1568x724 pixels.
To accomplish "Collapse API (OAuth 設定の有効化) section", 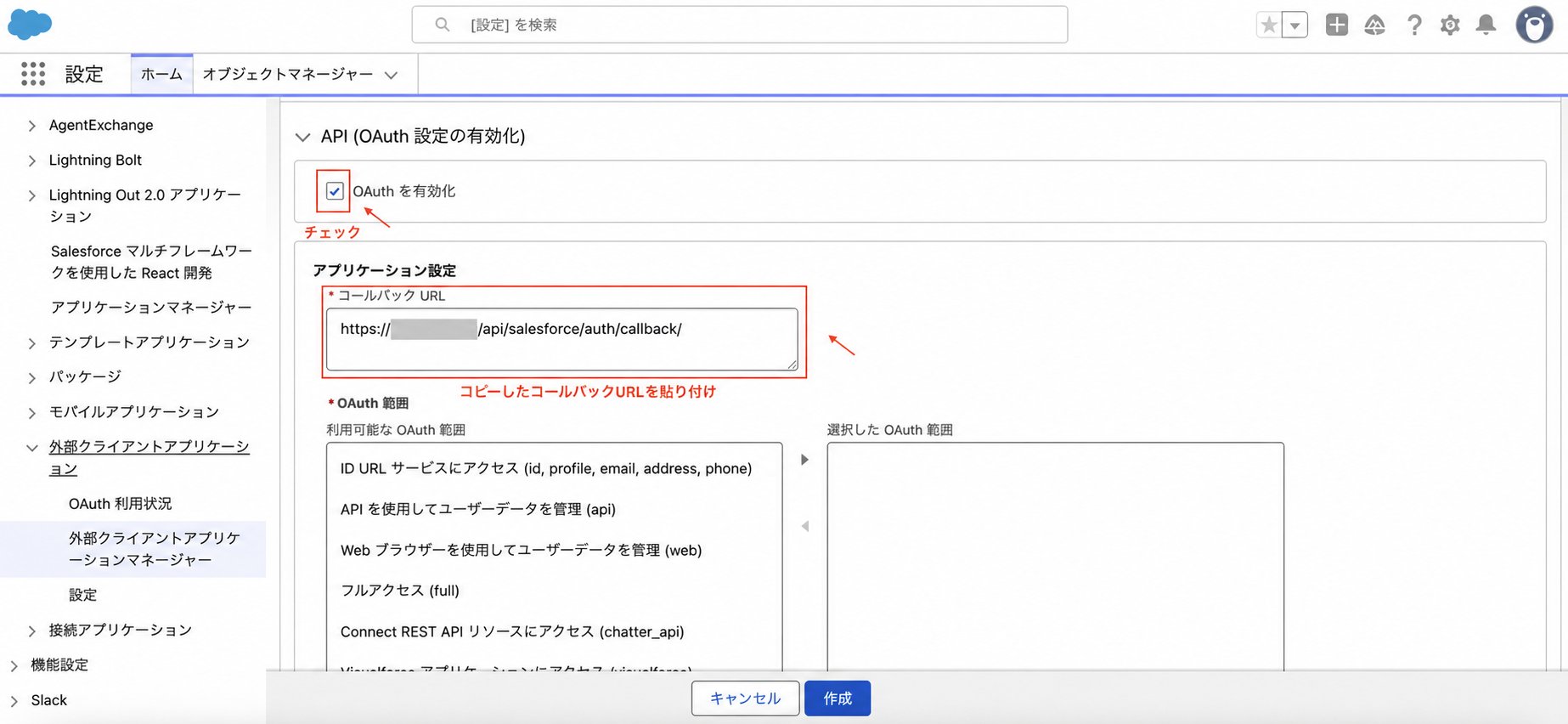I will click(x=302, y=137).
